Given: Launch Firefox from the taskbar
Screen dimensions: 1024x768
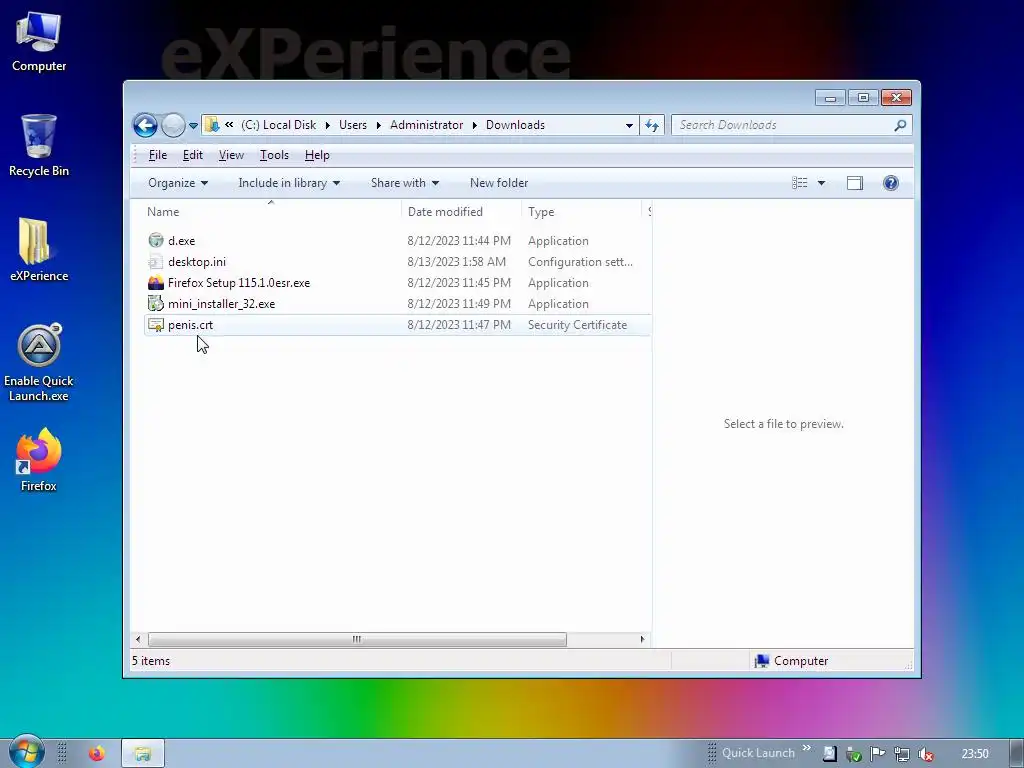Looking at the screenshot, I should tap(97, 754).
